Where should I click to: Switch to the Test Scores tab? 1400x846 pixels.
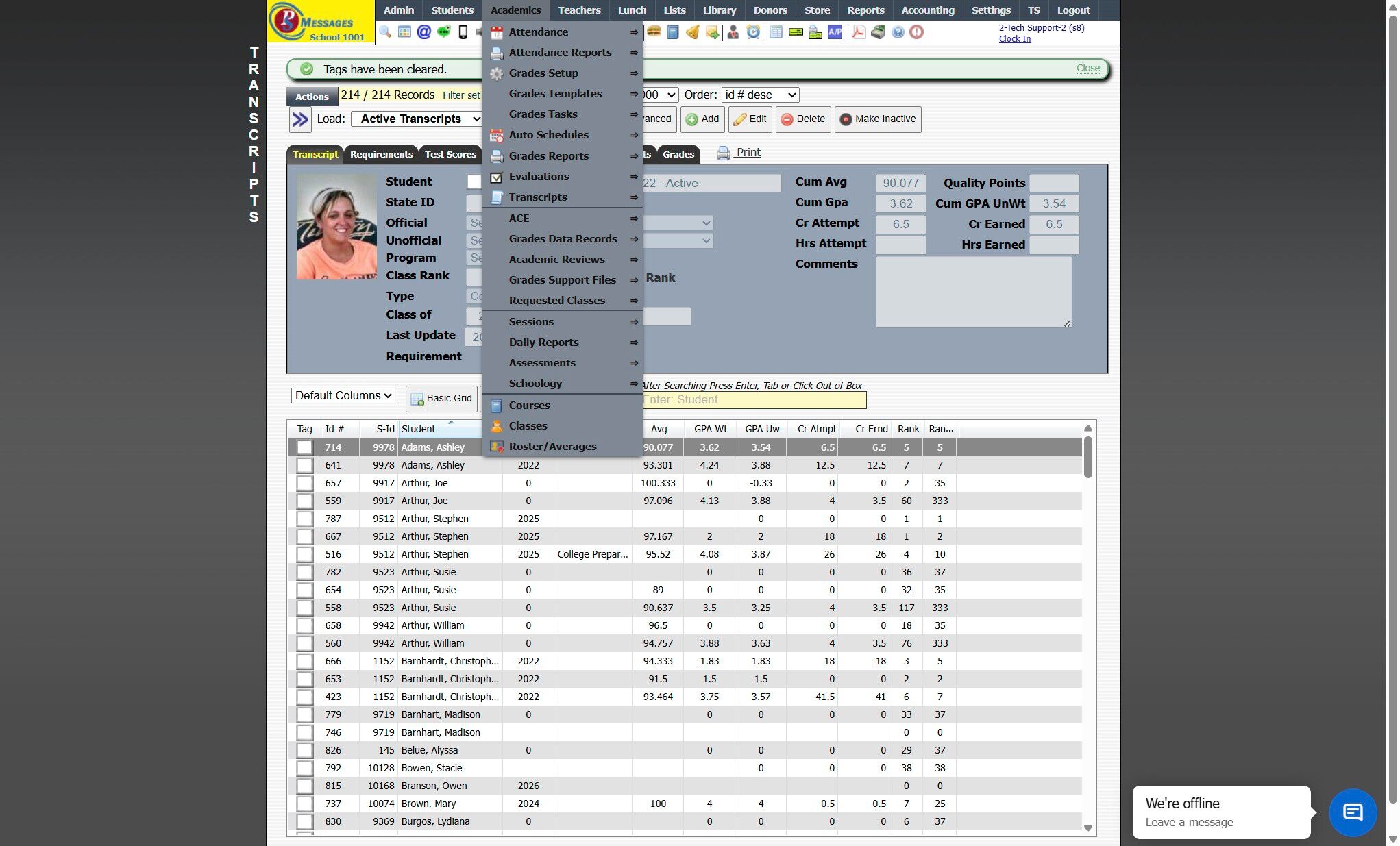(x=450, y=154)
